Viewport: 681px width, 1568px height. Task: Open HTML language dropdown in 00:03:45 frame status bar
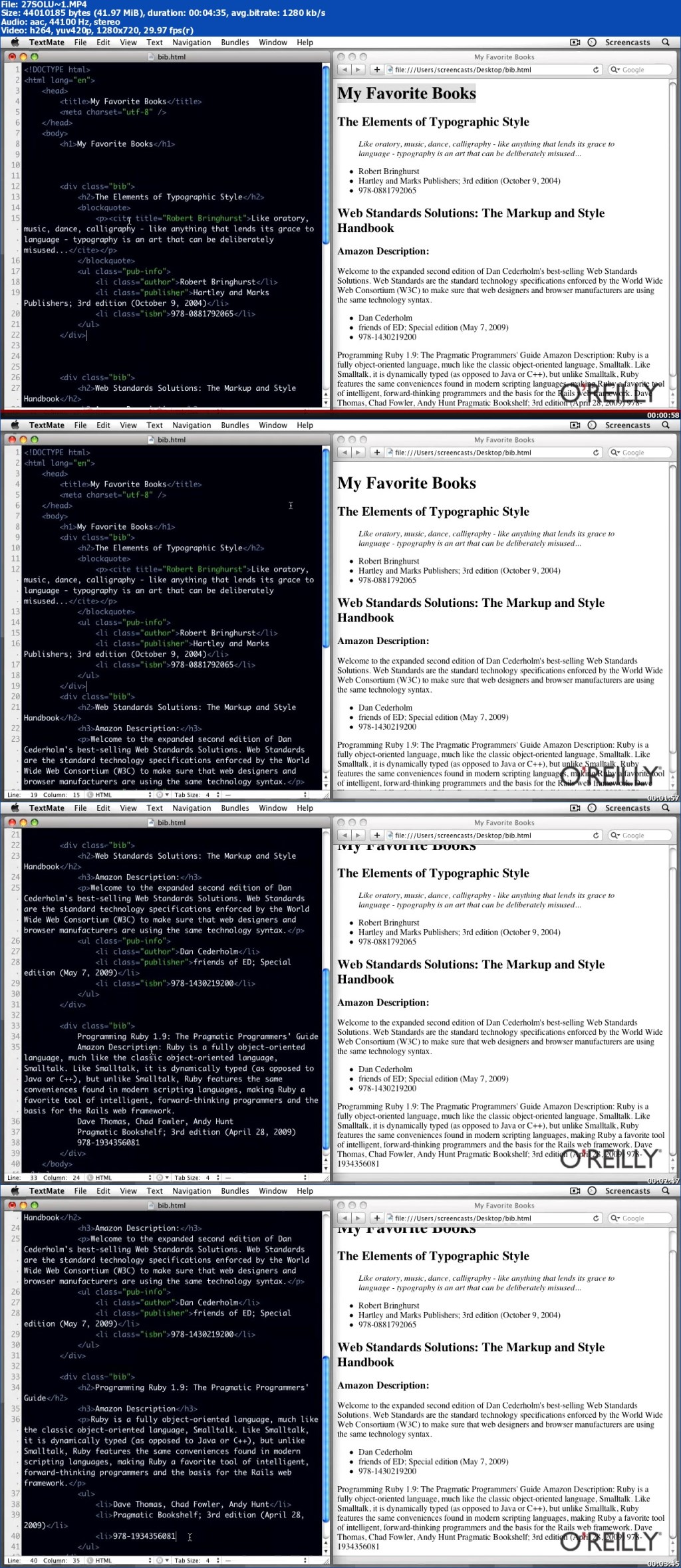tap(119, 1561)
